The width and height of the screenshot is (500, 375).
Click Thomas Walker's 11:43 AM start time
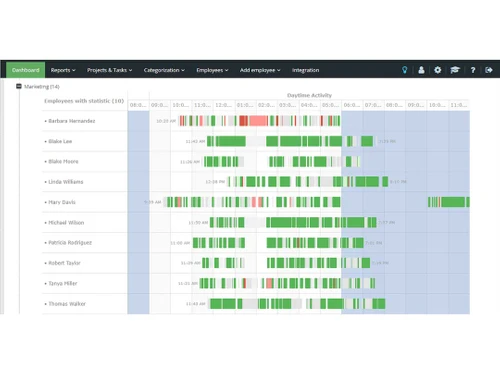pos(196,304)
